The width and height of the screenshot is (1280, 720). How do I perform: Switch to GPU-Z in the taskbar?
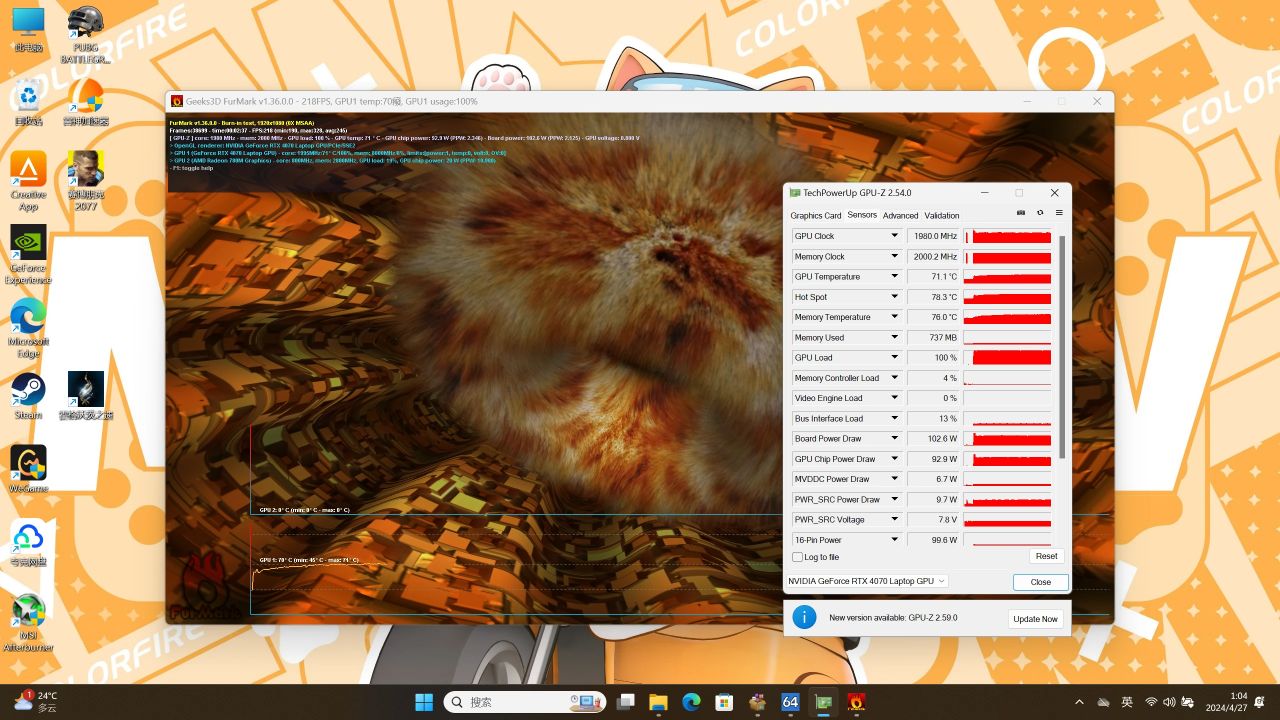pyautogui.click(x=823, y=702)
